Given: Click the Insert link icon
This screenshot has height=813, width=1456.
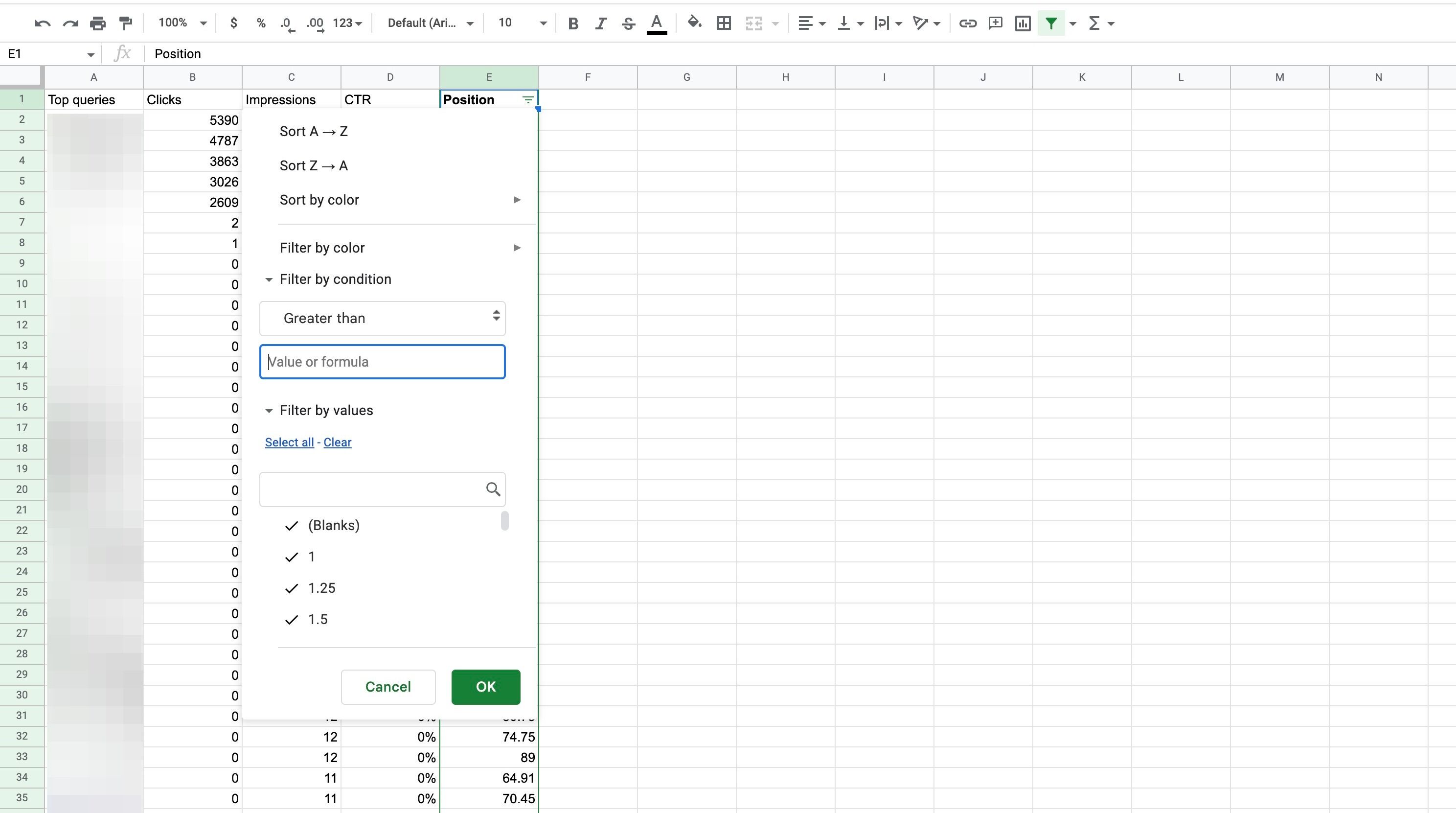Looking at the screenshot, I should tap(968, 23).
